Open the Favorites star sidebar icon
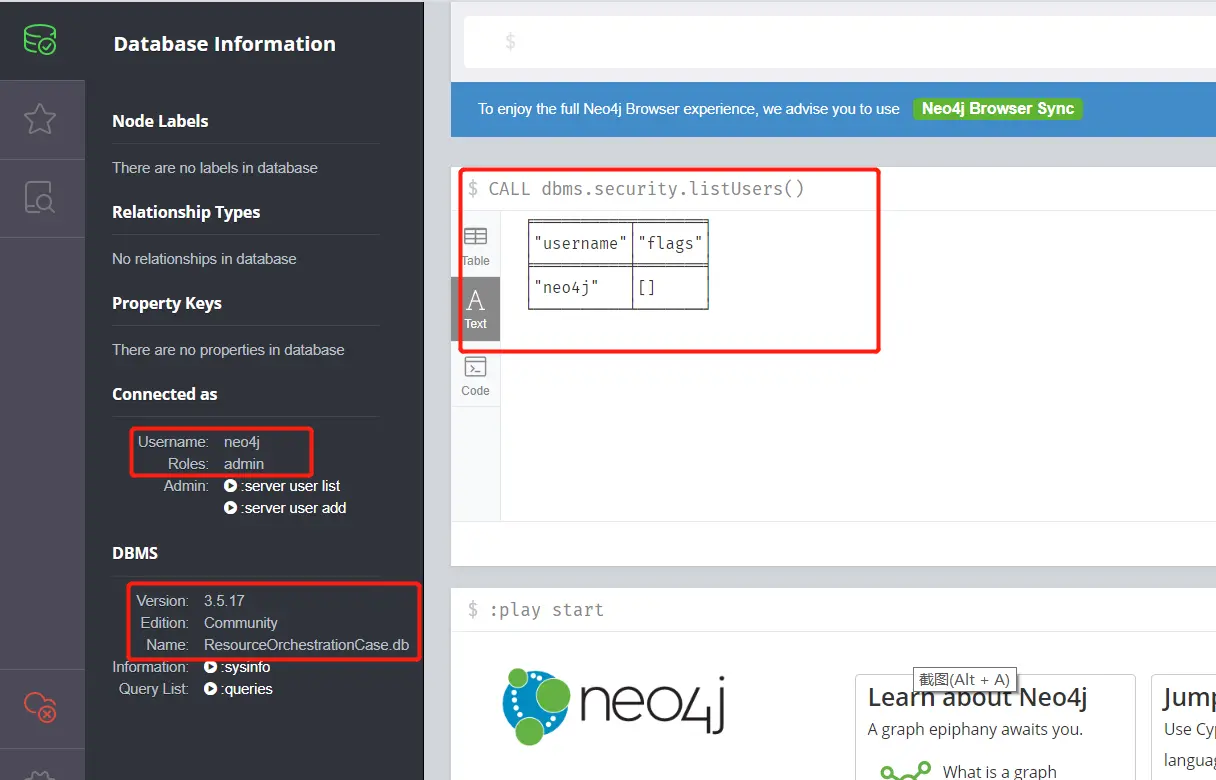Viewport: 1216px width, 780px height. coord(41,119)
